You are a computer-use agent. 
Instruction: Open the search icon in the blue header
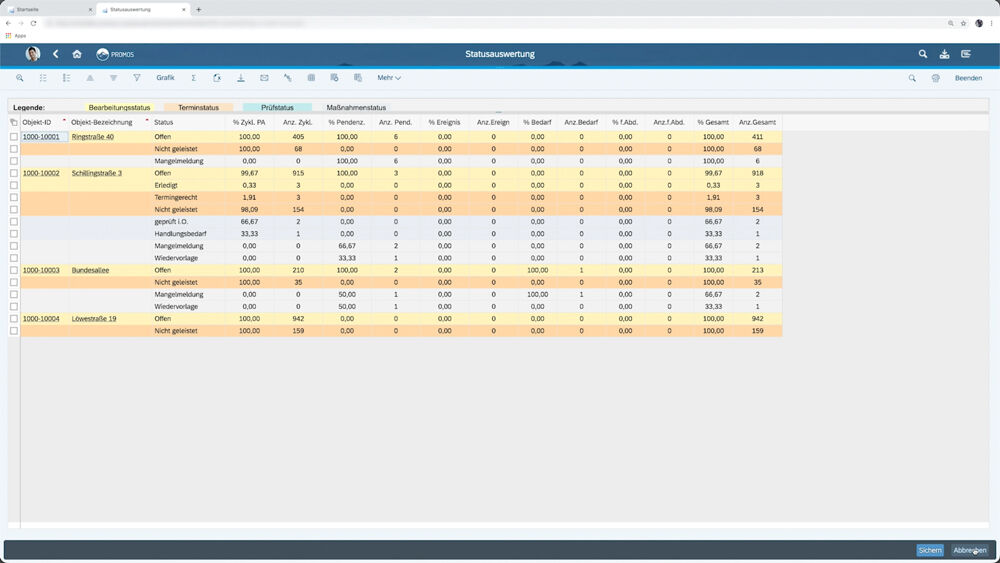pyautogui.click(x=923, y=54)
